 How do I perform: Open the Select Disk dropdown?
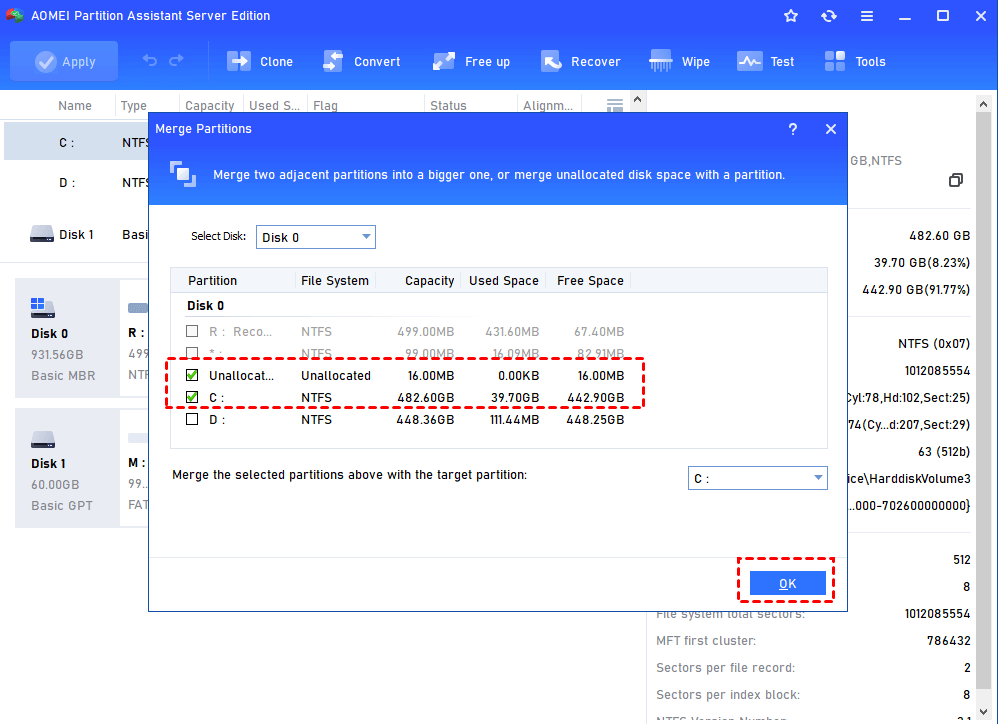tap(316, 237)
